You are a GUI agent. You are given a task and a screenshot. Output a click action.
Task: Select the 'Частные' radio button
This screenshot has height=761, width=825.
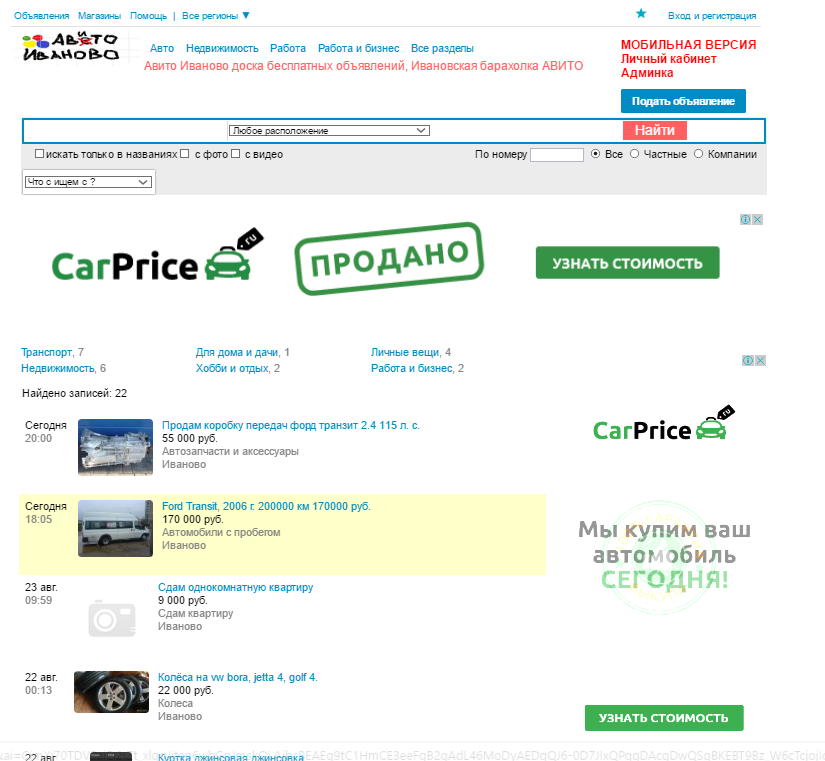634,154
